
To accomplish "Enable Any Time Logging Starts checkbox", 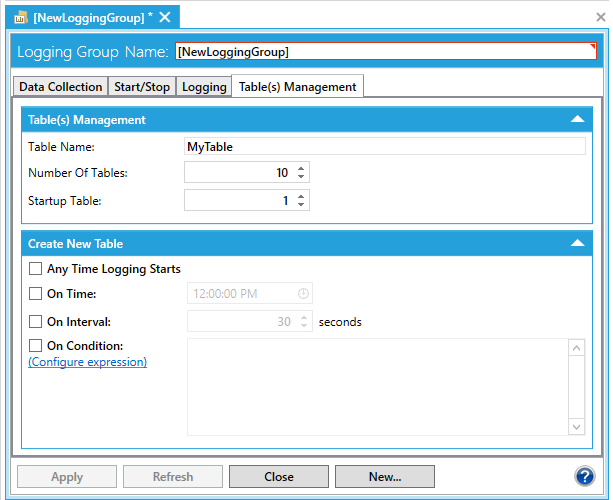I will click(x=36, y=269).
